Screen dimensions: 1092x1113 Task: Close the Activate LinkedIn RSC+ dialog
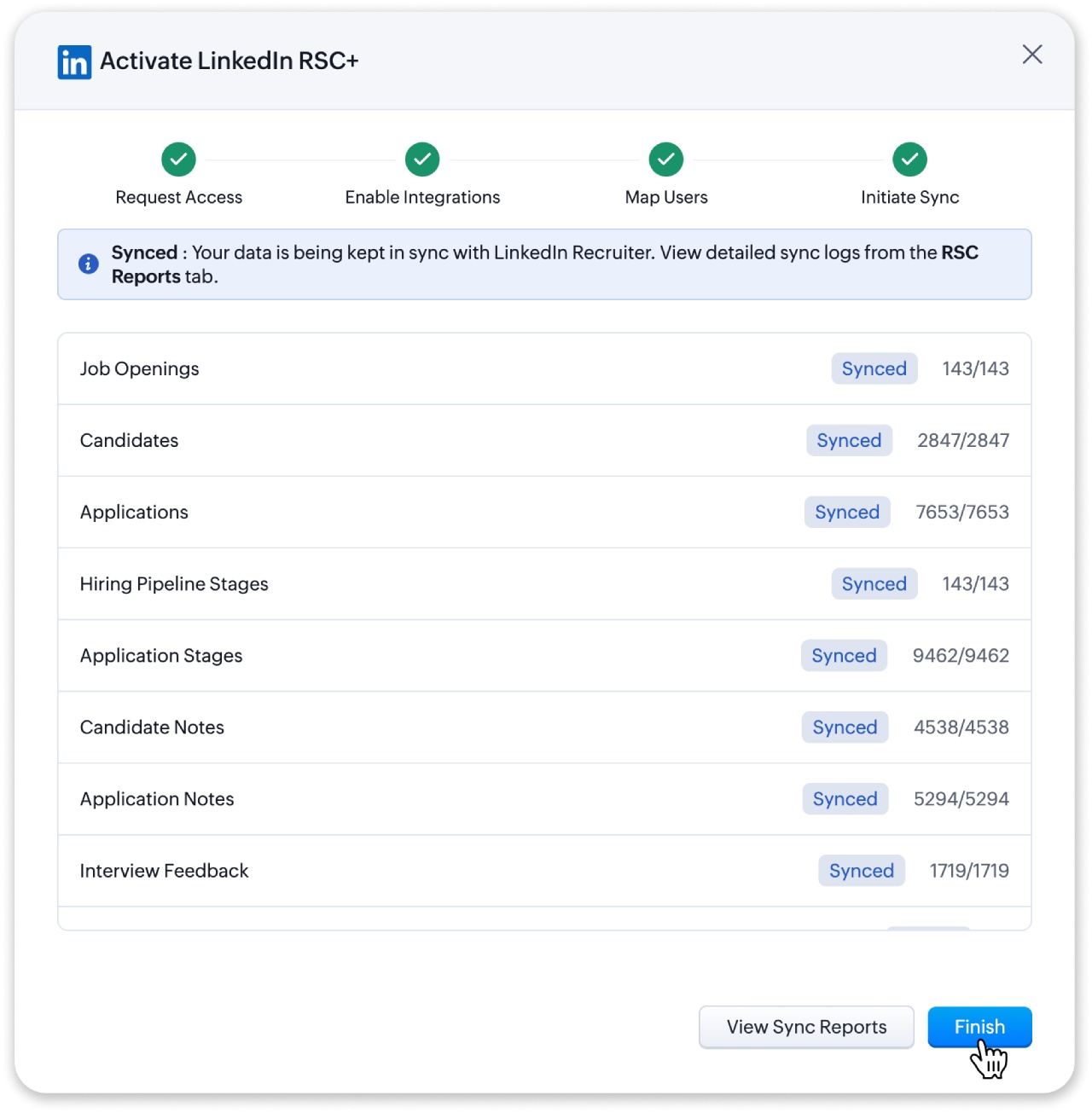(x=1032, y=55)
